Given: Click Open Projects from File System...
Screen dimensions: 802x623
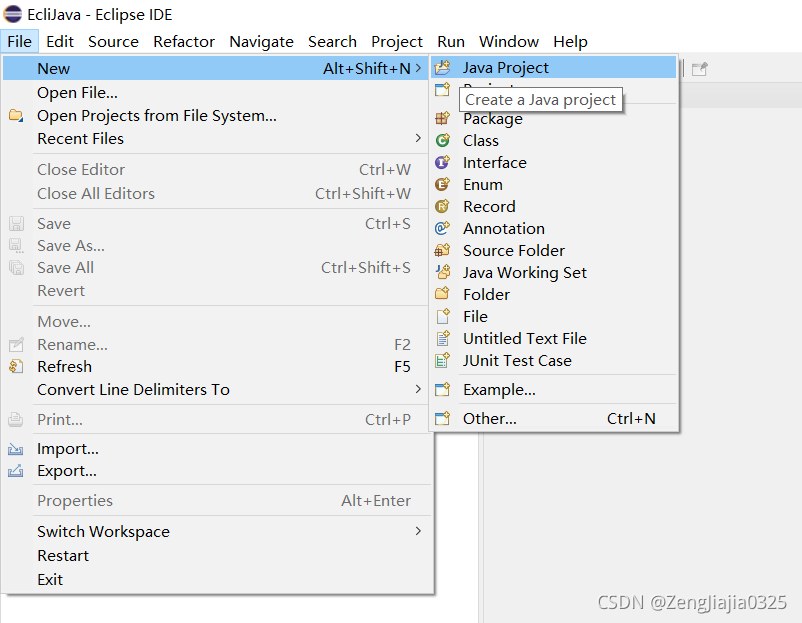Looking at the screenshot, I should point(215,116).
